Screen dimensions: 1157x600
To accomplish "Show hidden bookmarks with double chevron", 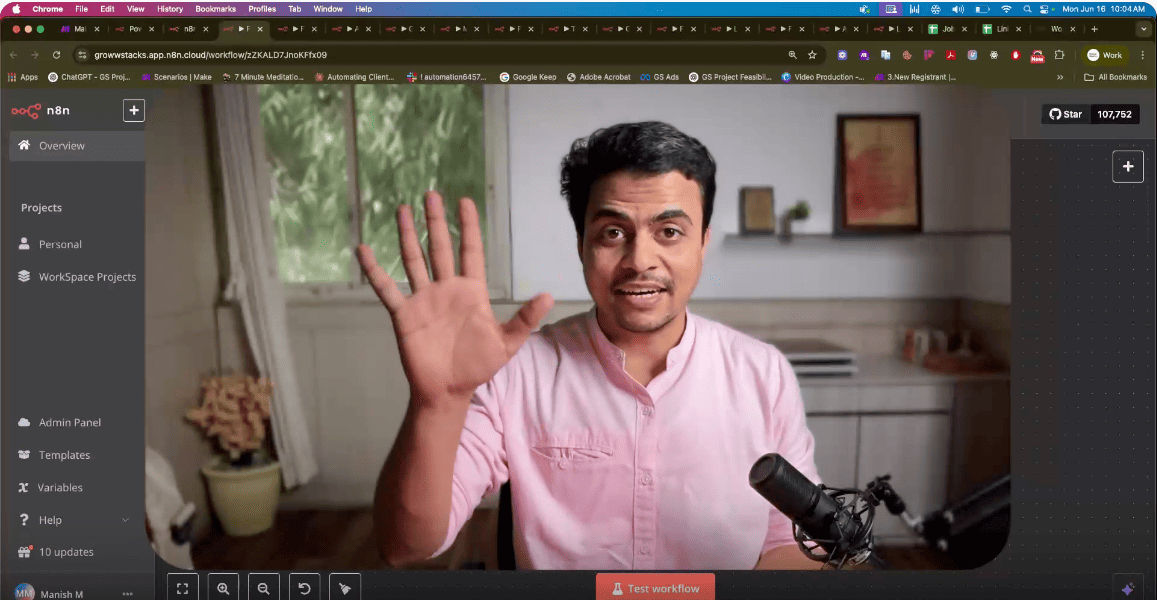I will click(1060, 77).
